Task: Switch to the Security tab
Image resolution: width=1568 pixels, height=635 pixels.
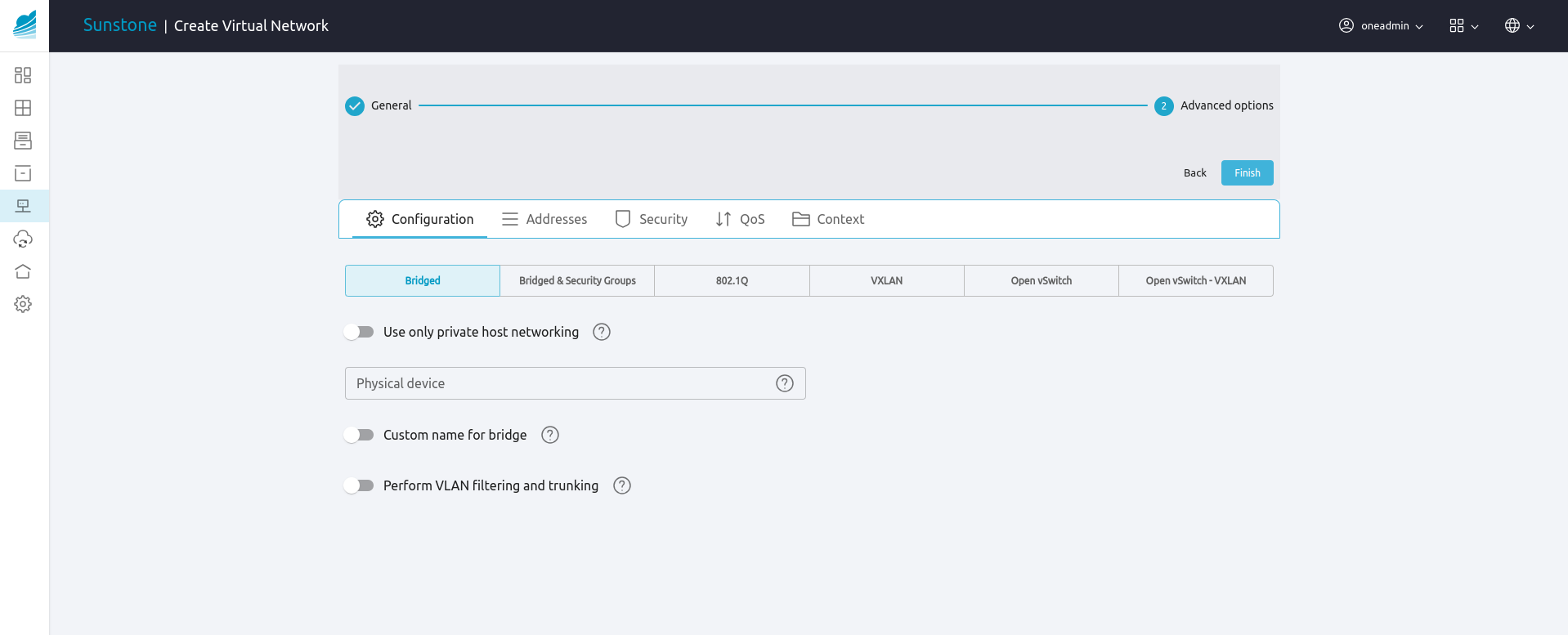Action: tap(652, 219)
